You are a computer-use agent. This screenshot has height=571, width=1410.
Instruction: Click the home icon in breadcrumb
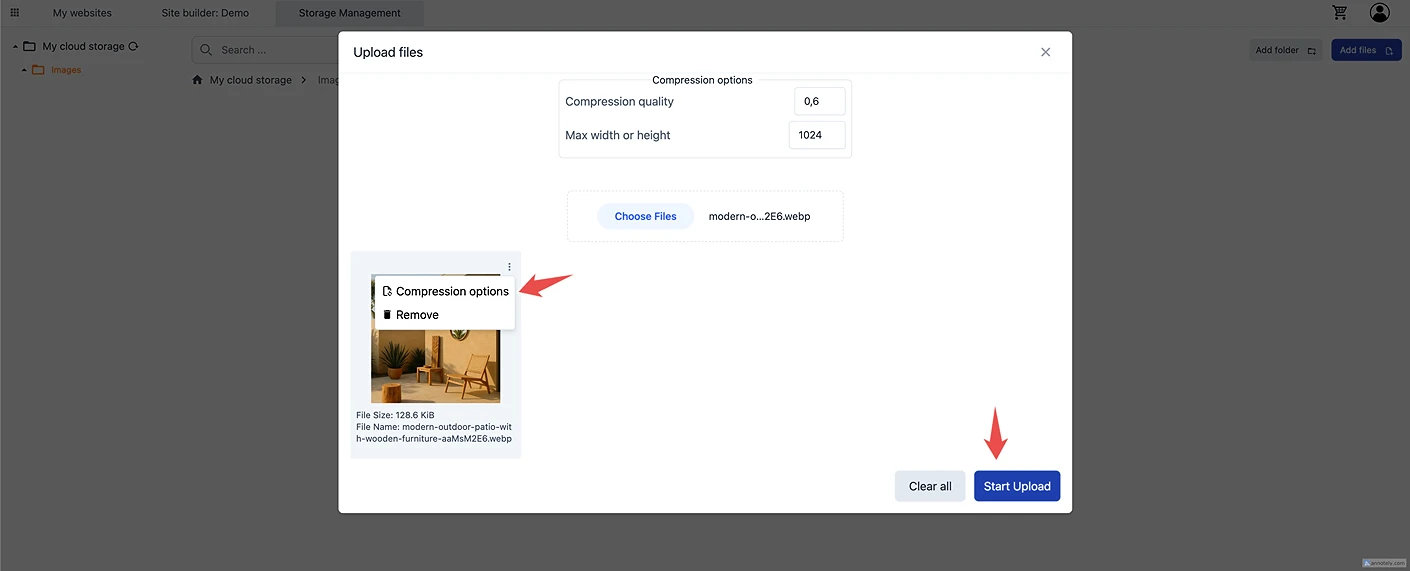[198, 80]
